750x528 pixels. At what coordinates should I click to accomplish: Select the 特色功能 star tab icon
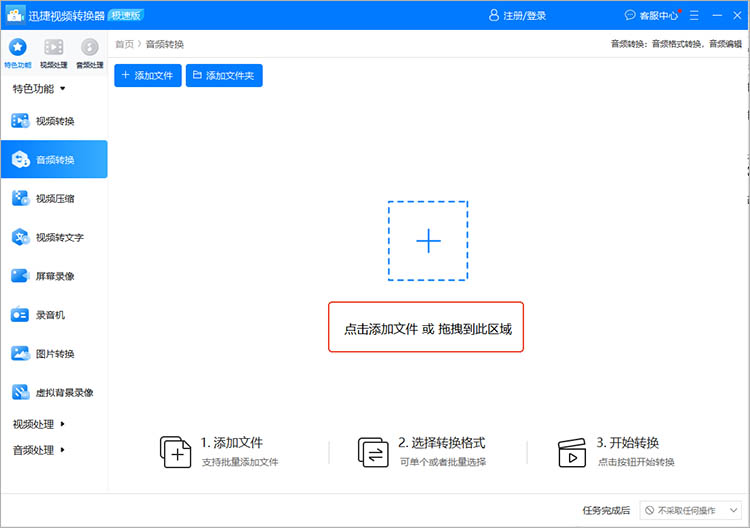click(x=18, y=47)
